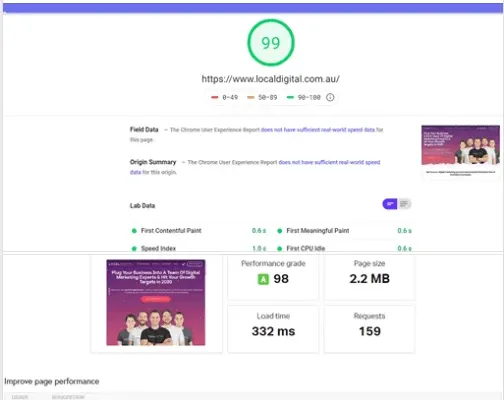The width and height of the screenshot is (504, 400).
Task: Click First Contentful Paint 0.6 s value
Action: click(259, 231)
